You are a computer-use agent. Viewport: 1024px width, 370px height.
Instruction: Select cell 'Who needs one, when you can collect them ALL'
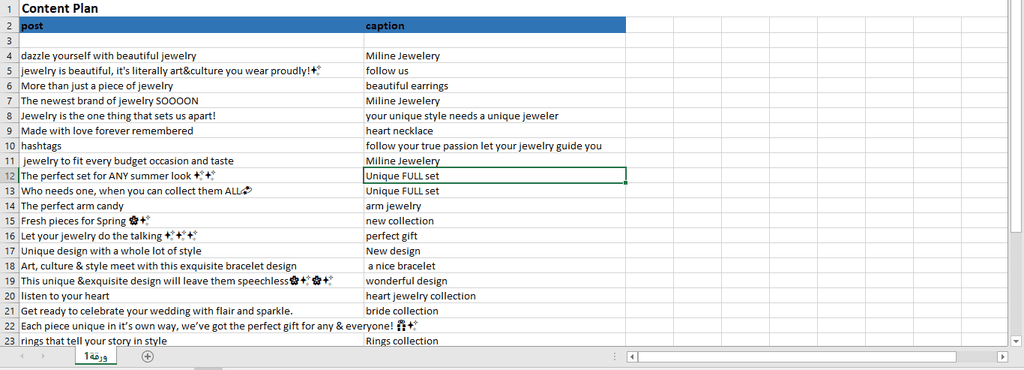pyautogui.click(x=191, y=191)
